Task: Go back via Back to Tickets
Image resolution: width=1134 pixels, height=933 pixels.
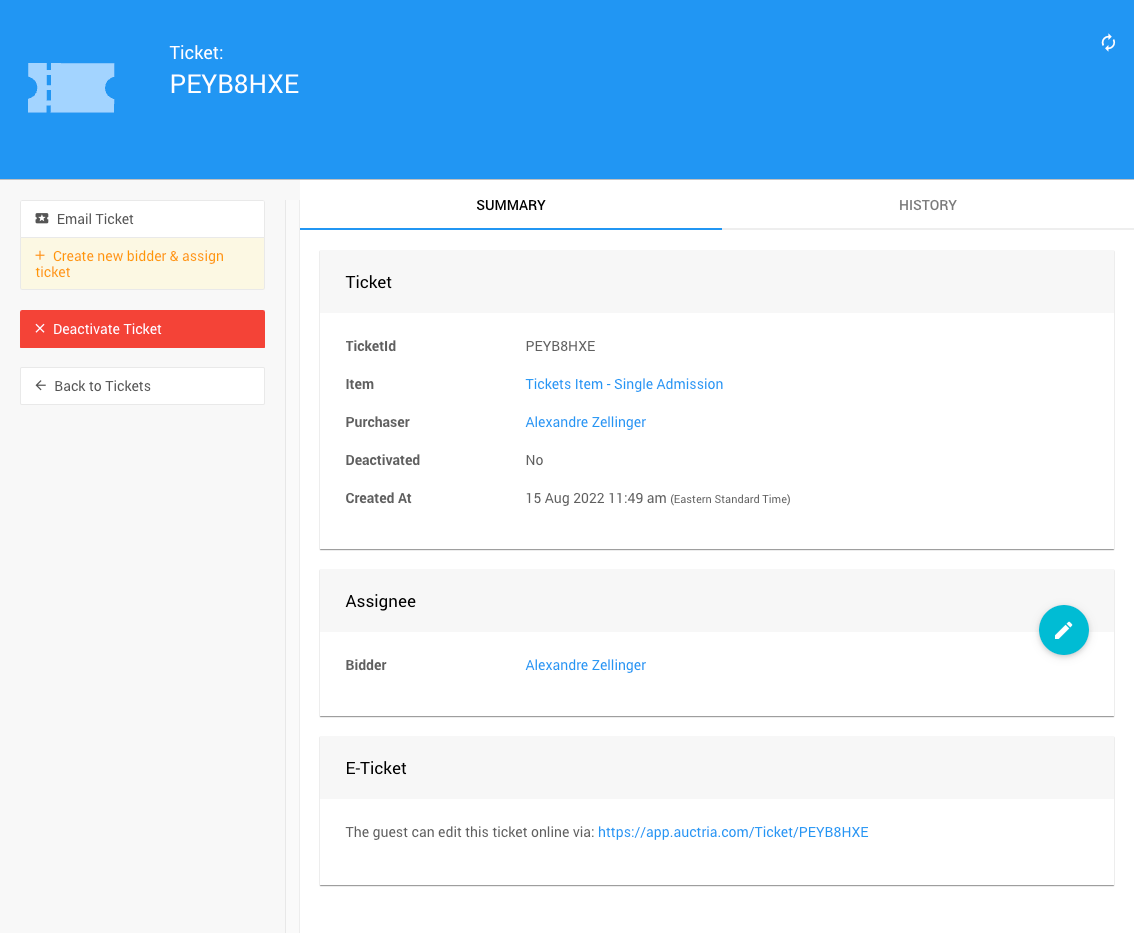Action: pyautogui.click(x=142, y=386)
